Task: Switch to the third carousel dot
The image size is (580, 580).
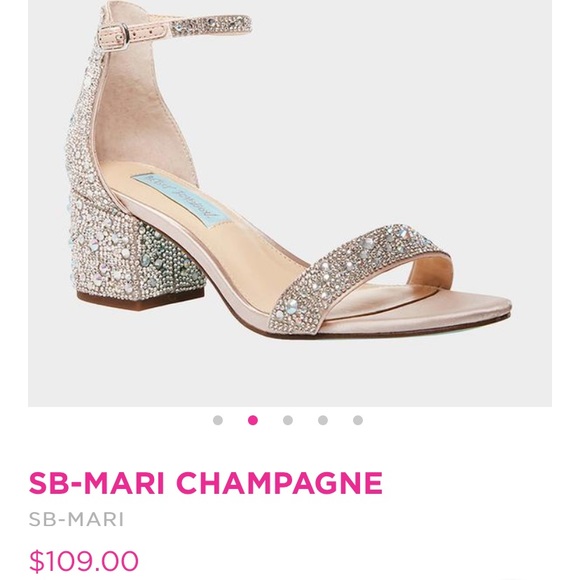Action: (288, 420)
